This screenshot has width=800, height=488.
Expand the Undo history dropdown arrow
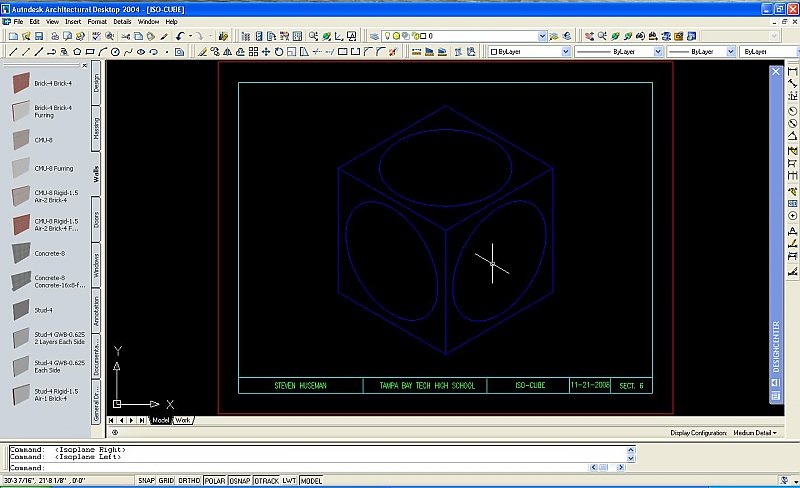pyautogui.click(x=190, y=36)
